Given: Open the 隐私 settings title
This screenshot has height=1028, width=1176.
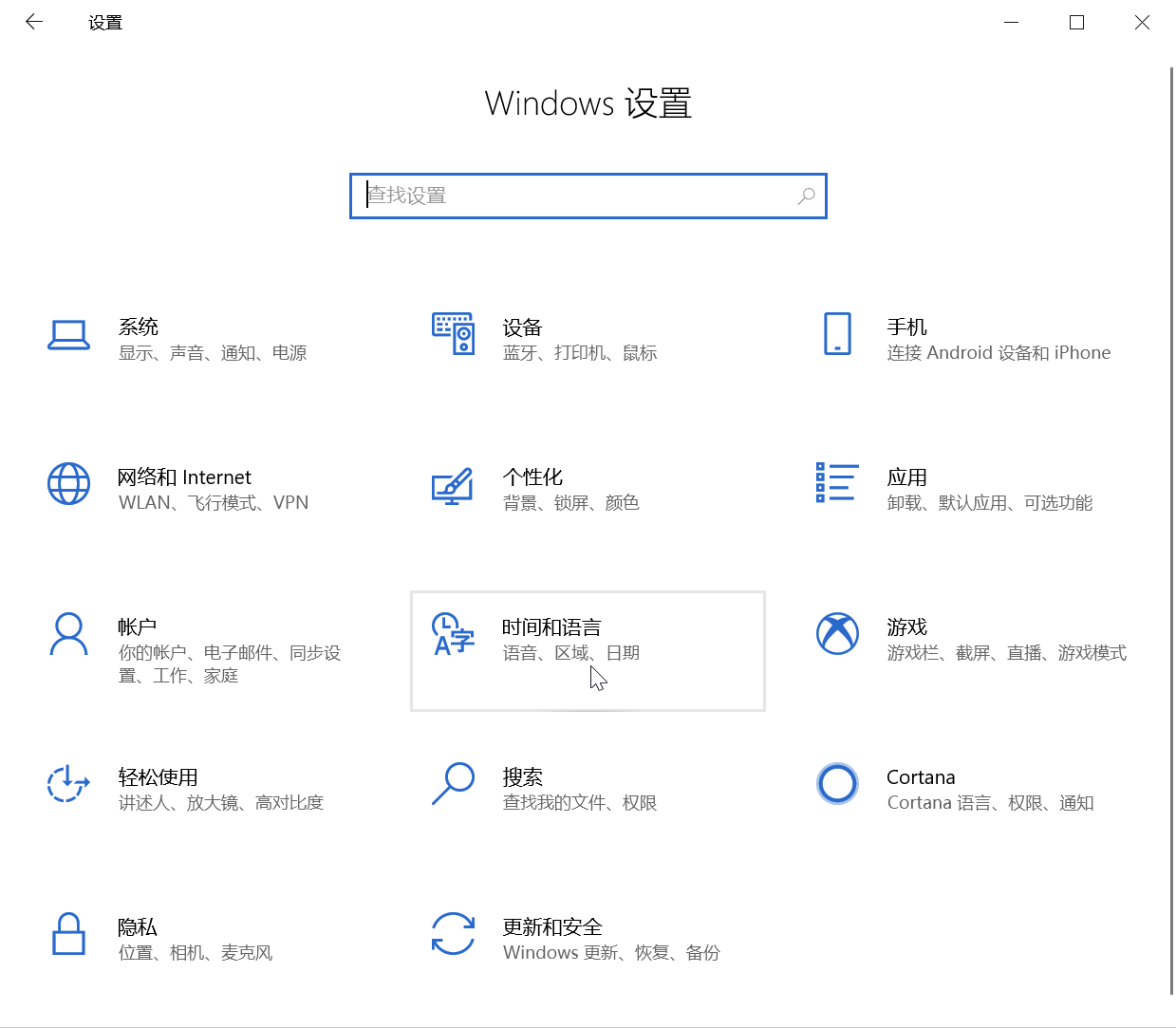Looking at the screenshot, I should [138, 926].
